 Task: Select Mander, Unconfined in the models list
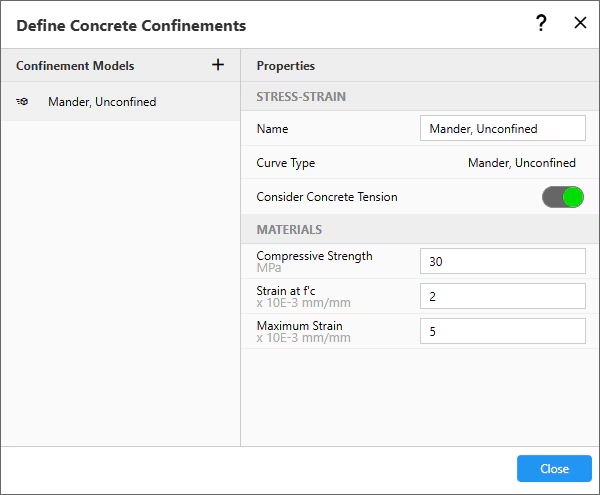pyautogui.click(x=101, y=102)
